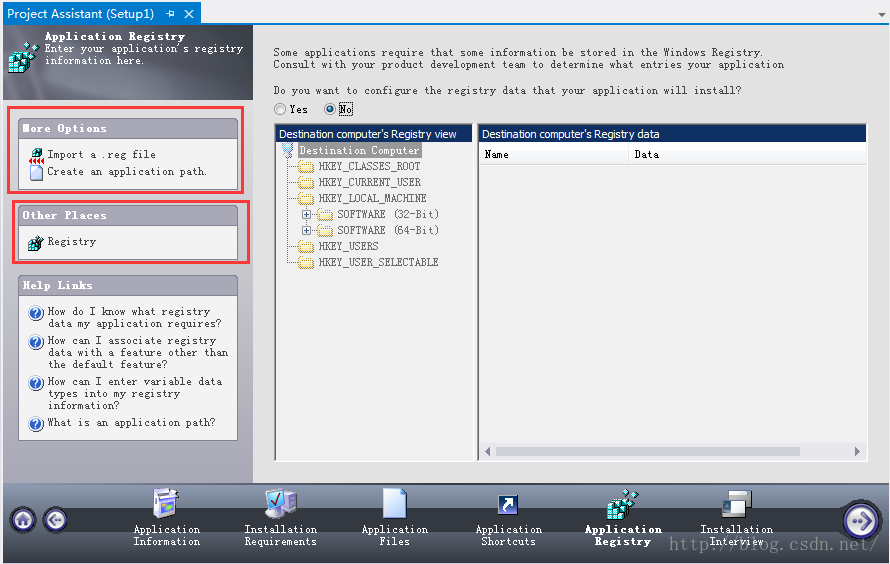Click the Import a .reg file icon
Viewport: 890px width, 564px height.
pos(36,155)
